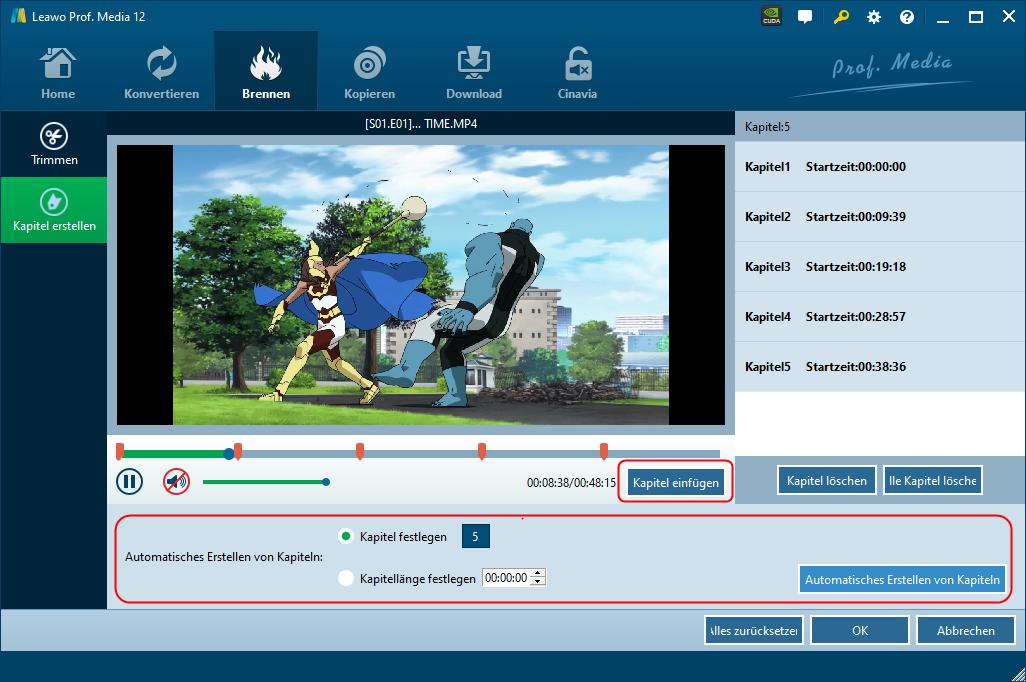Select the Trimmen tool in sidebar
1026x682 pixels.
[54, 145]
